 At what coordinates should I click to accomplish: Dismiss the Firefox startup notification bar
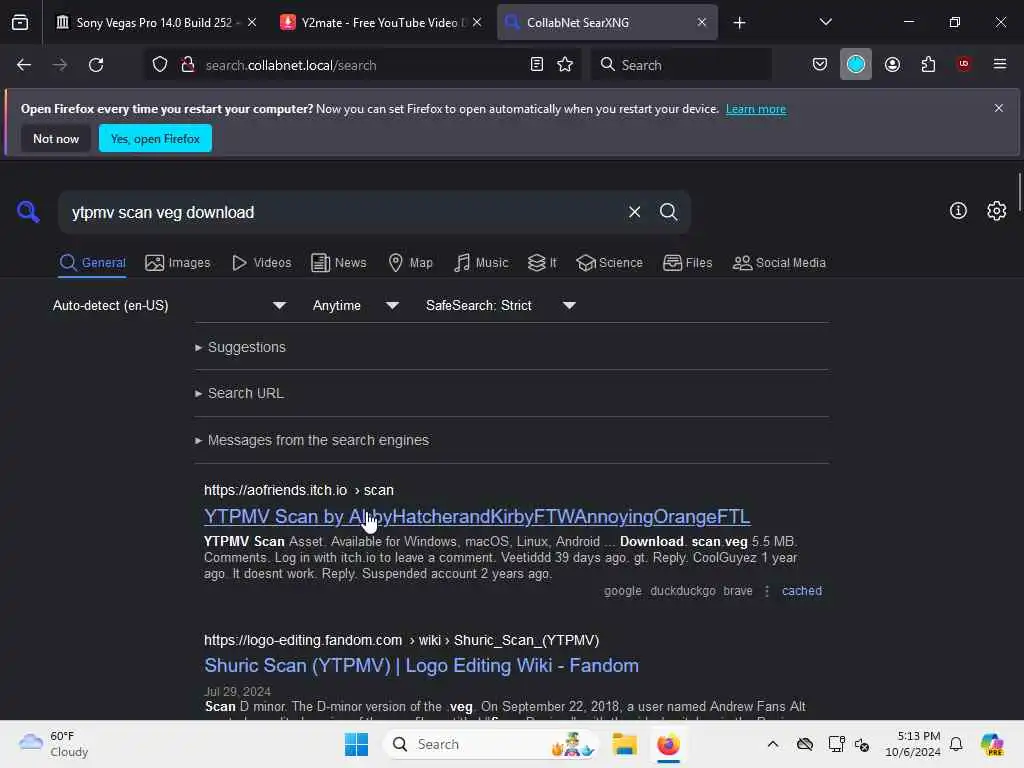click(999, 108)
